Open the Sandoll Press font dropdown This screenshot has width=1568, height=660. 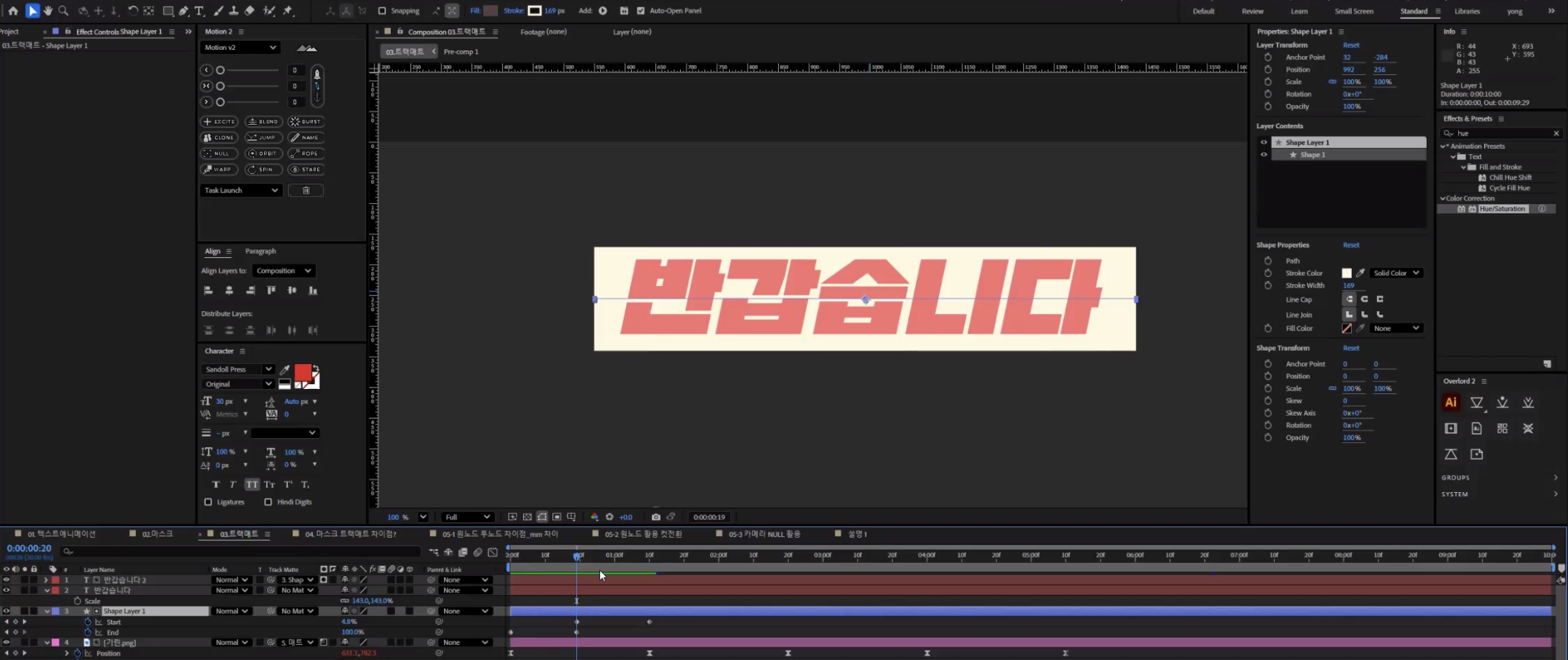tap(238, 369)
